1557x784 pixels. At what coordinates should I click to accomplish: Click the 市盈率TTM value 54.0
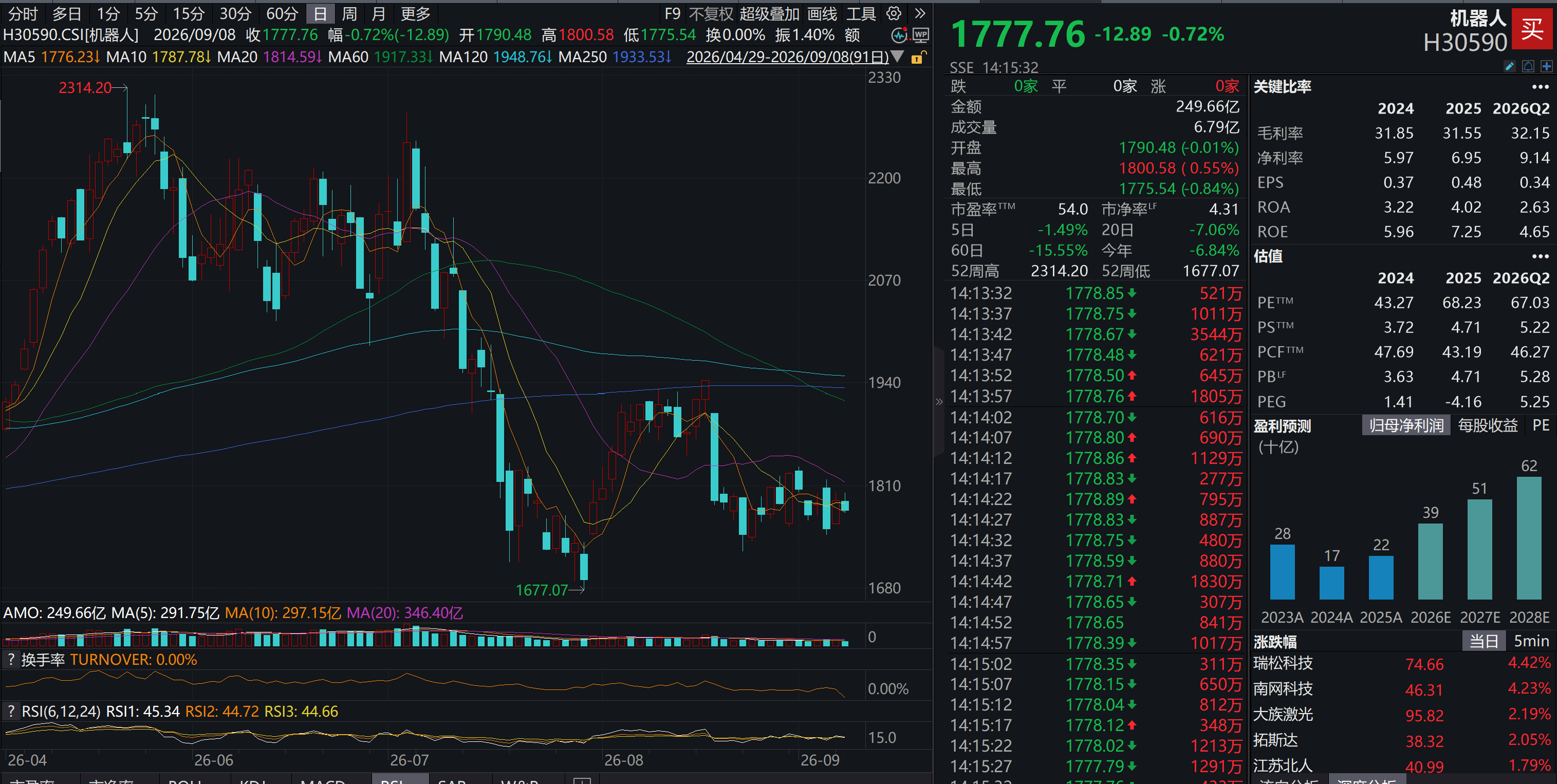(x=1073, y=209)
